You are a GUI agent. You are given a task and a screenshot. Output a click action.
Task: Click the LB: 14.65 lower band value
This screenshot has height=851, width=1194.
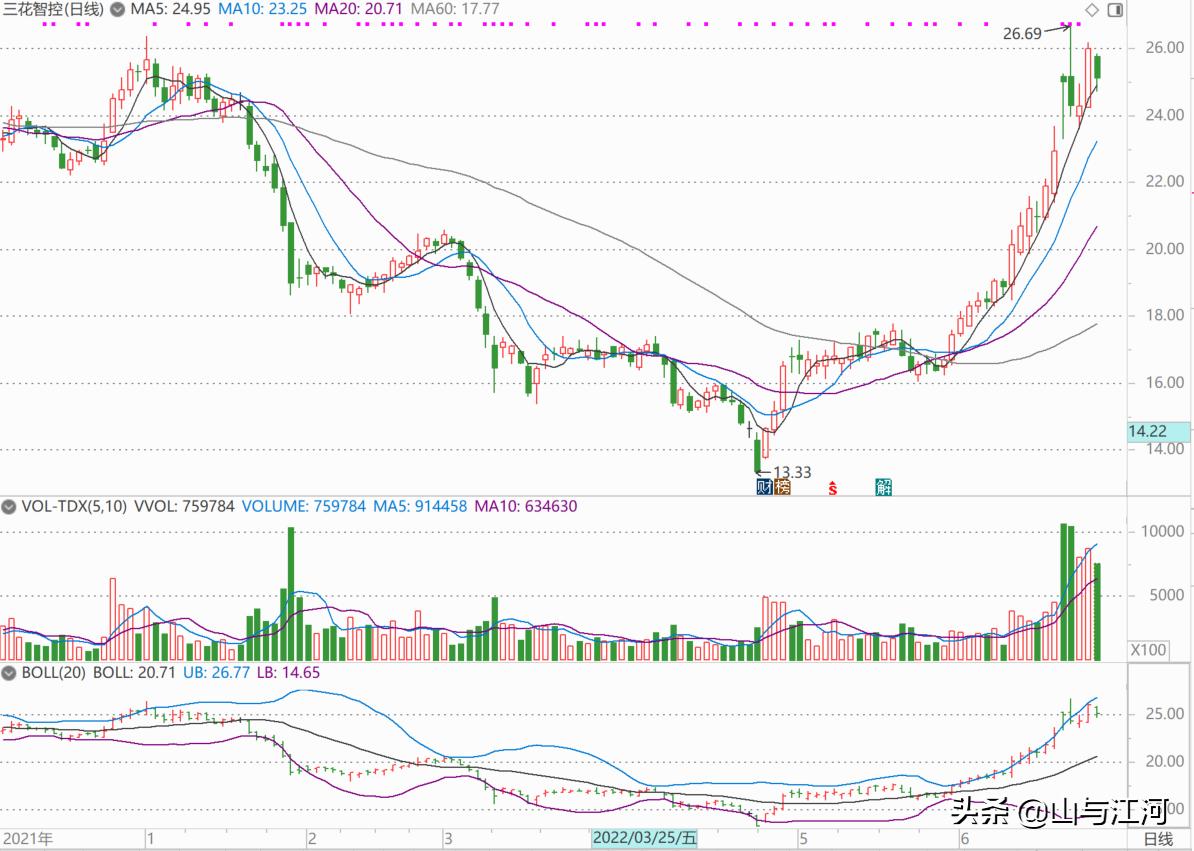(288, 673)
